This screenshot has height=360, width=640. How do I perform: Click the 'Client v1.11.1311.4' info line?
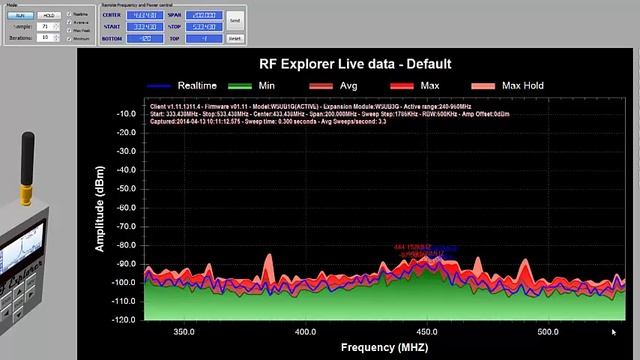pyautogui.click(x=311, y=107)
